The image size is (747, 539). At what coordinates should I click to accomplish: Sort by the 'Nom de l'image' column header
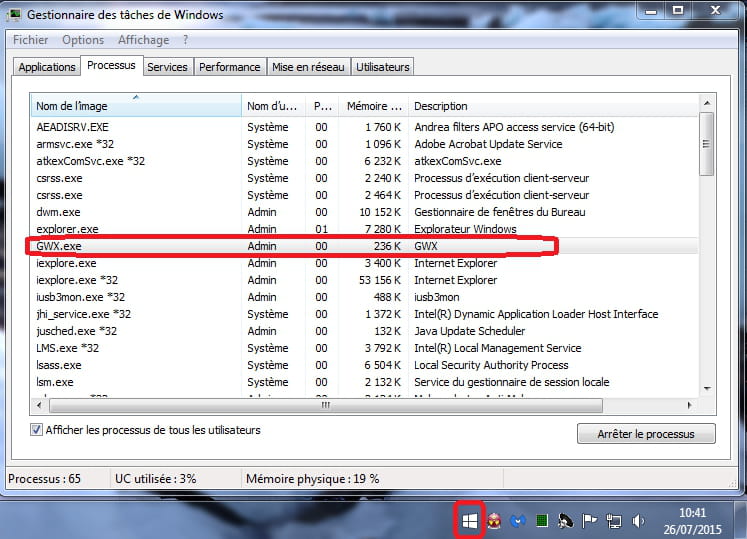[x=136, y=106]
